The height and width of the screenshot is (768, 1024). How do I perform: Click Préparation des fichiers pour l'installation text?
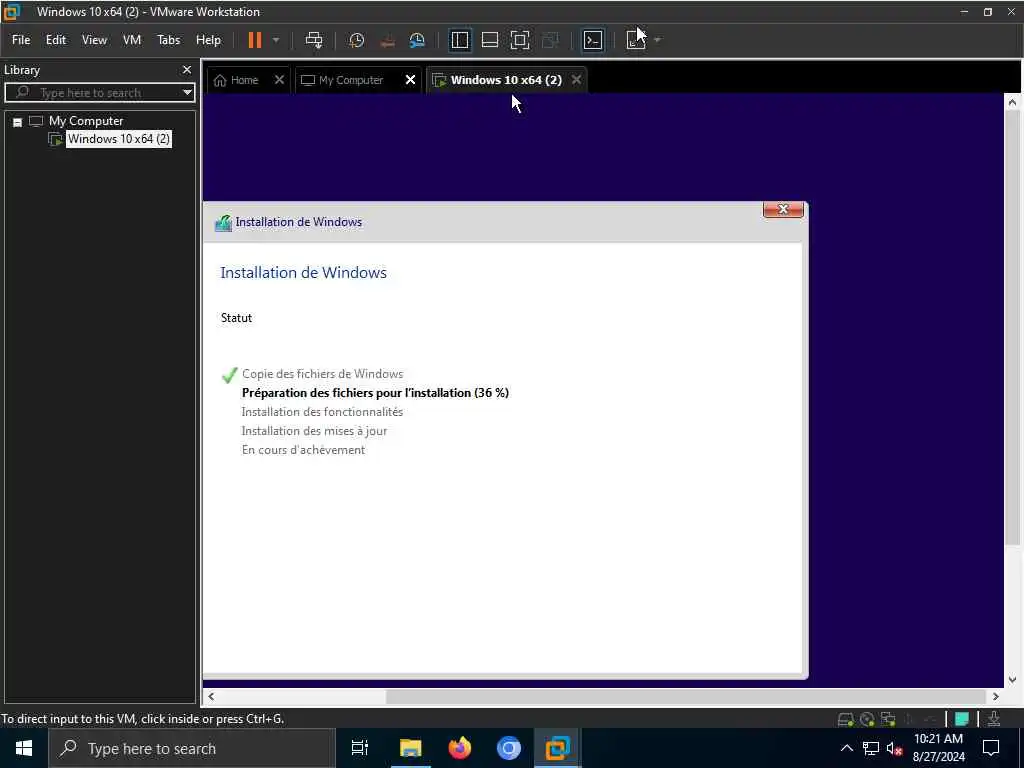(x=375, y=393)
